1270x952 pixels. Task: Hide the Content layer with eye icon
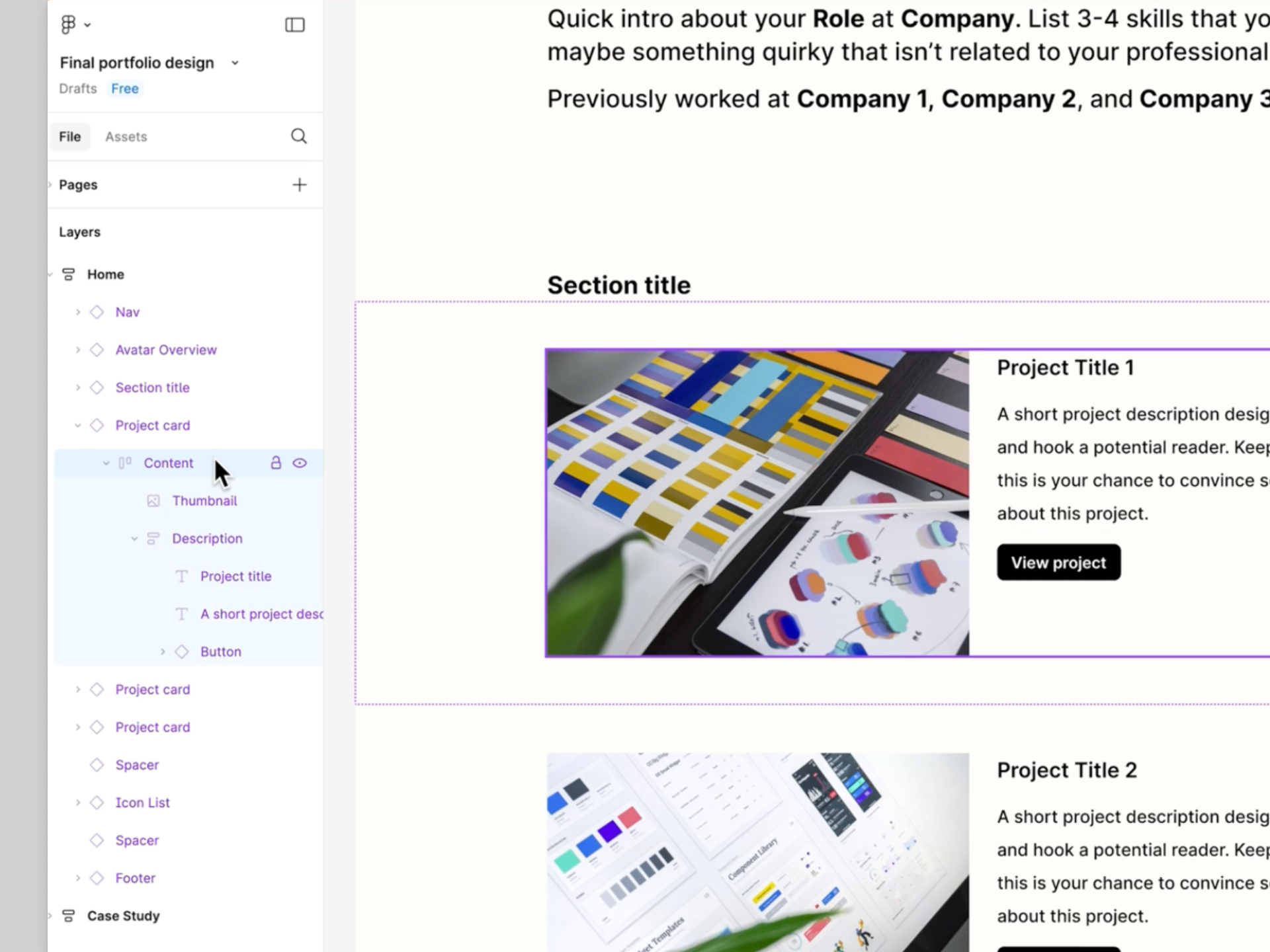pos(300,463)
